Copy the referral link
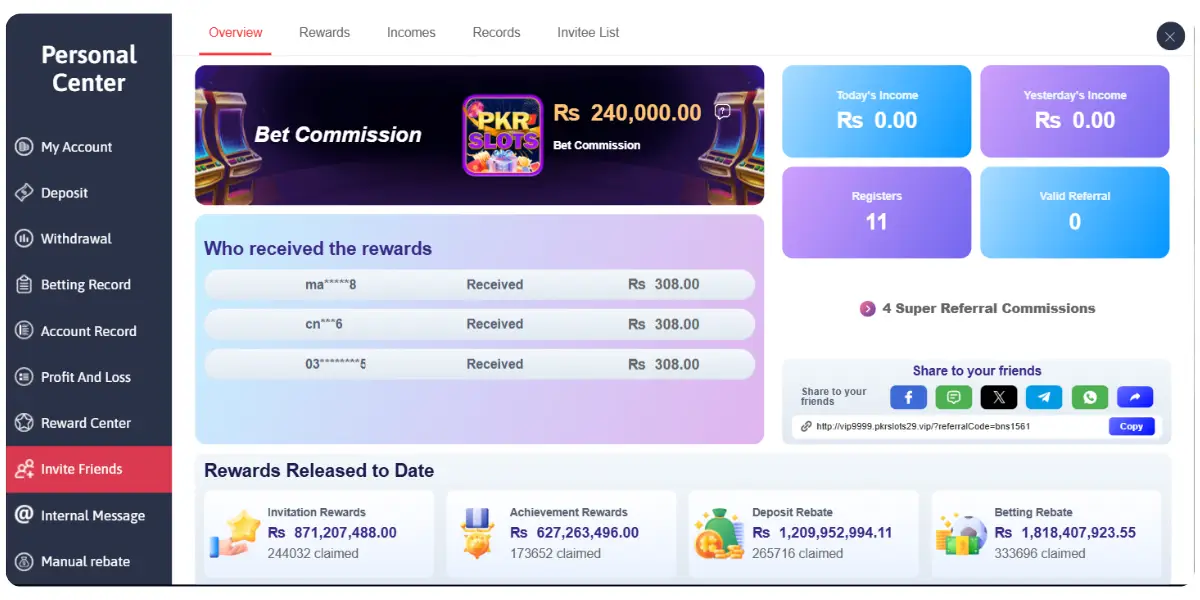Image resolution: width=1200 pixels, height=600 pixels. tap(1131, 426)
